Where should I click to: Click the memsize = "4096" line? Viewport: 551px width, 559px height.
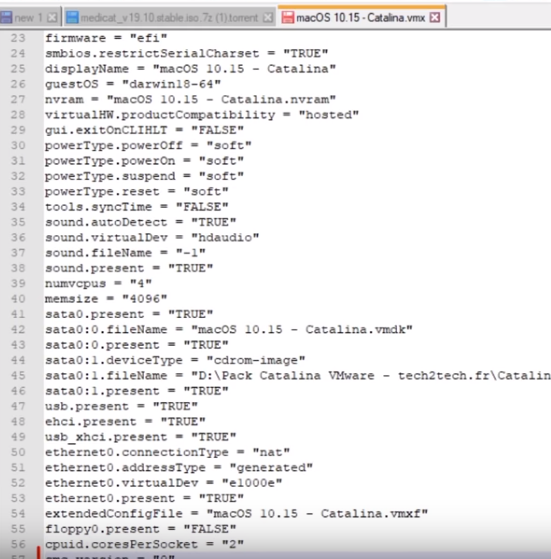(x=106, y=298)
